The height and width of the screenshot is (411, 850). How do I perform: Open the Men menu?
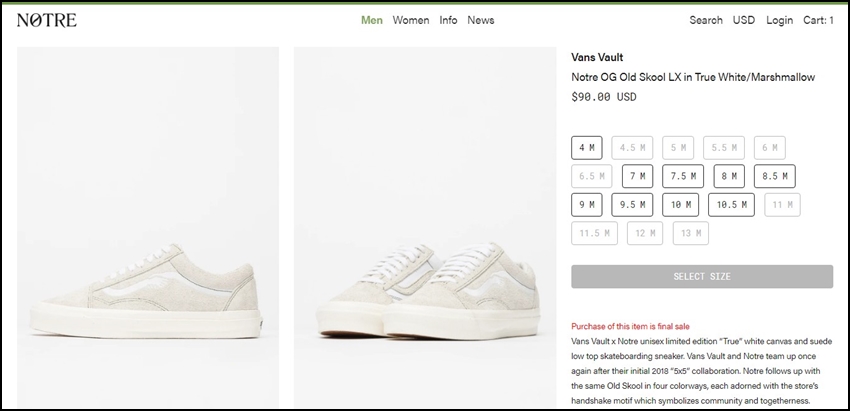coord(372,20)
